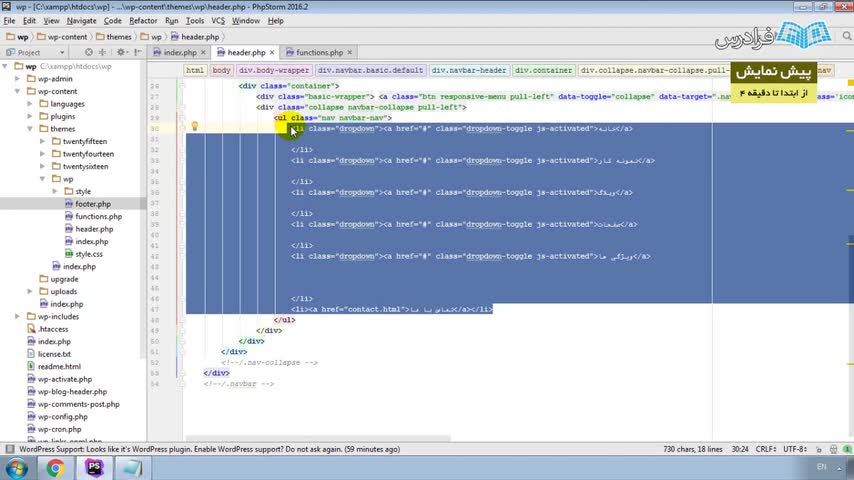Click the scroll-from-source target icon in Project panel
Image resolution: width=854 pixels, height=480 pixels.
click(89, 52)
